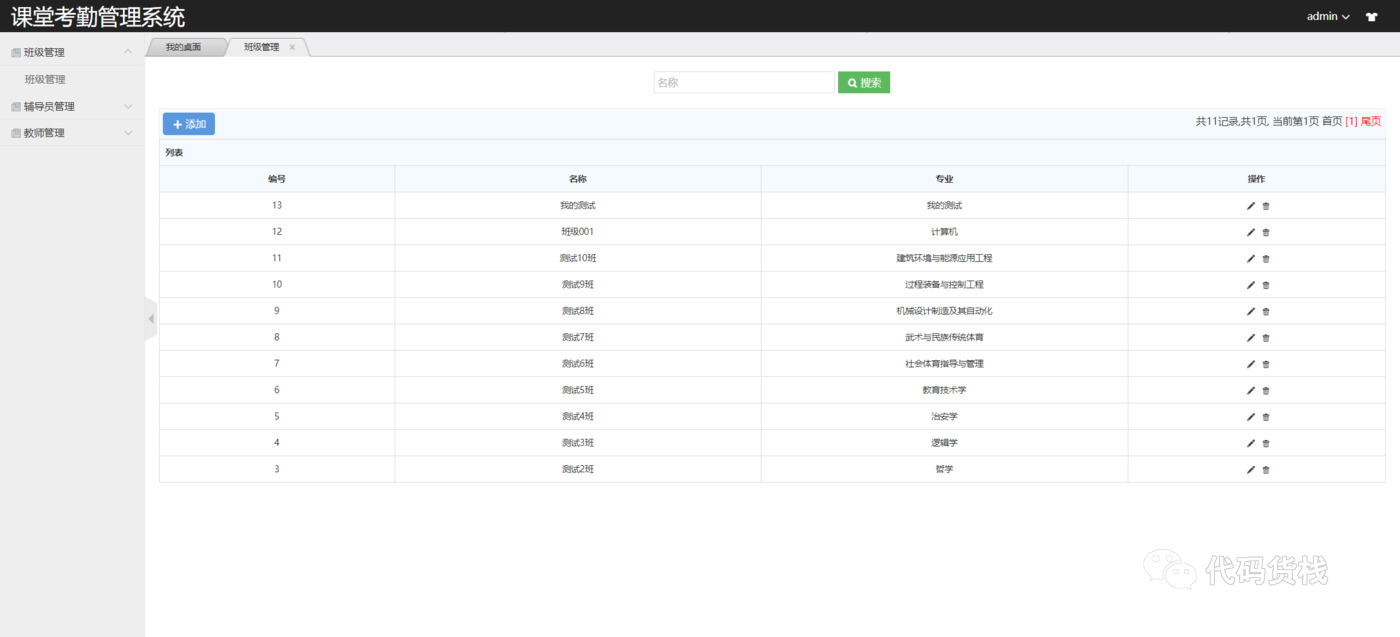Delete 测试10班 with the trash icon
The image size is (1400, 637).
click(1266, 258)
